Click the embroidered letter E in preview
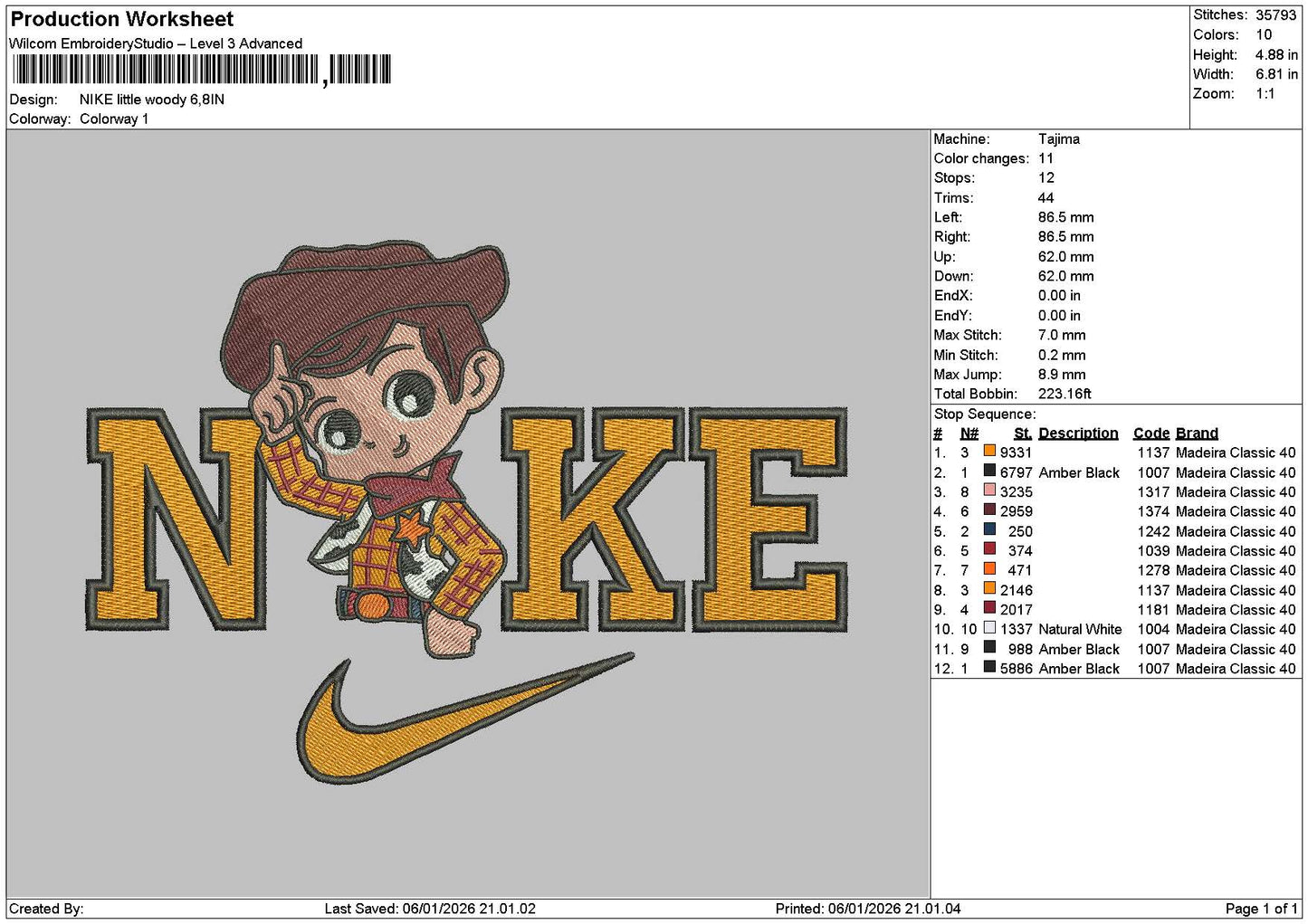1308x924 pixels. pyautogui.click(x=769, y=519)
